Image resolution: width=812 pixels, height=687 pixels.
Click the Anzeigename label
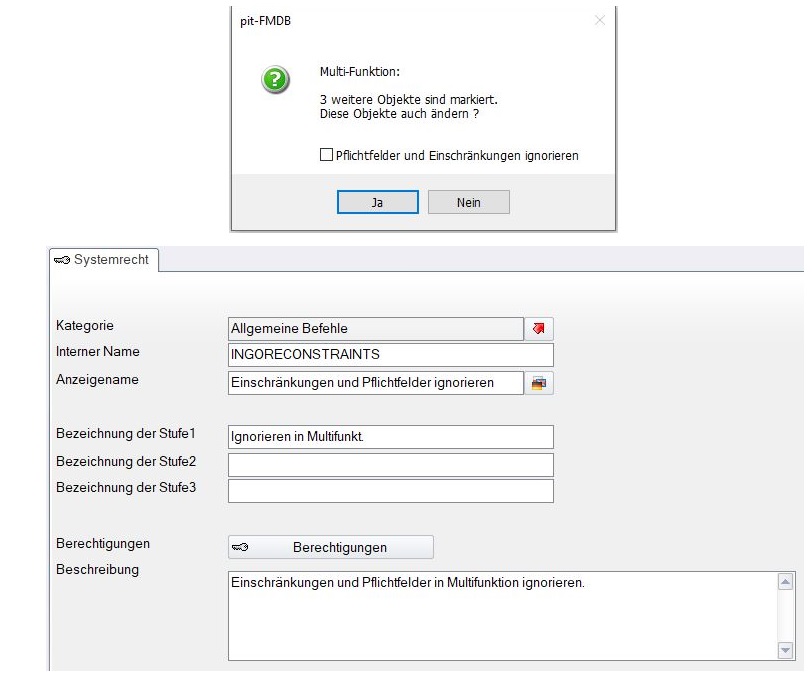[97, 379]
